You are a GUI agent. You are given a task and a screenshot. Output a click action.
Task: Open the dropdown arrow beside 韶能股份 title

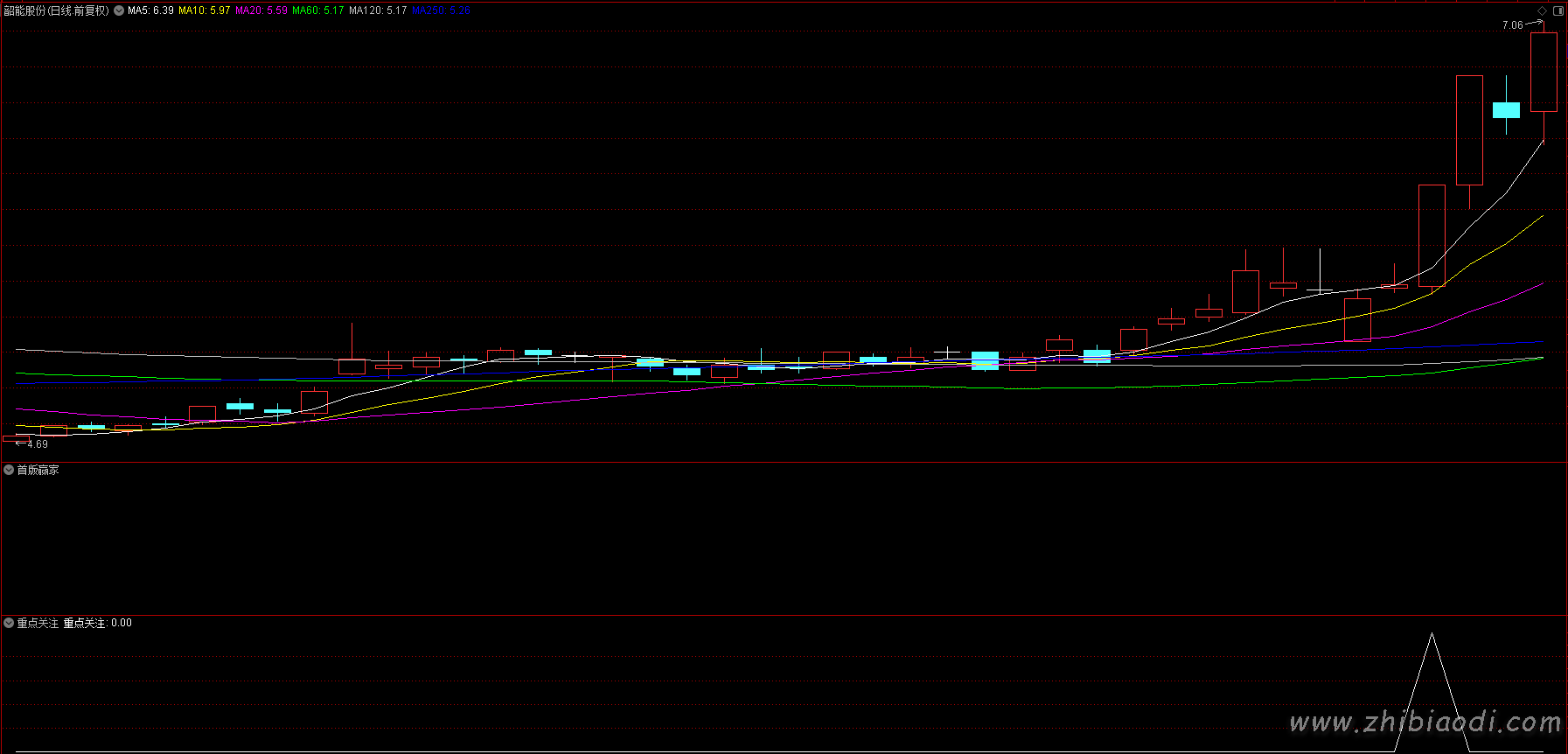coord(119,10)
